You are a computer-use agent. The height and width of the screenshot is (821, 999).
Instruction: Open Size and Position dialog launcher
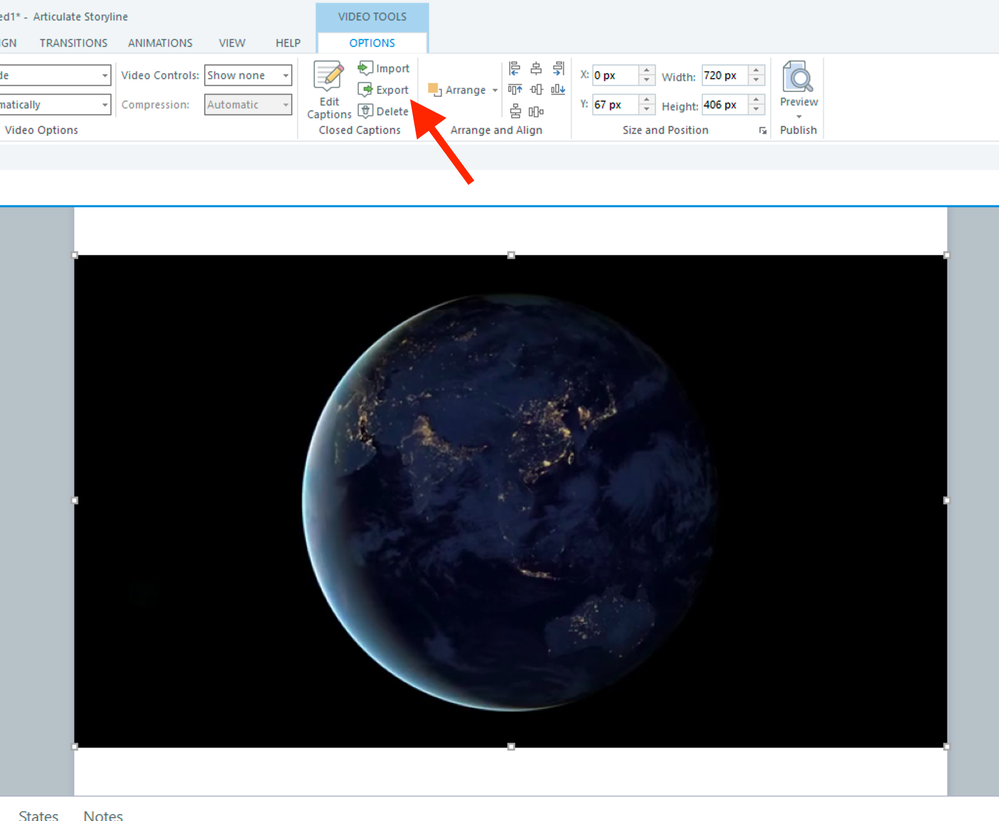click(x=762, y=131)
